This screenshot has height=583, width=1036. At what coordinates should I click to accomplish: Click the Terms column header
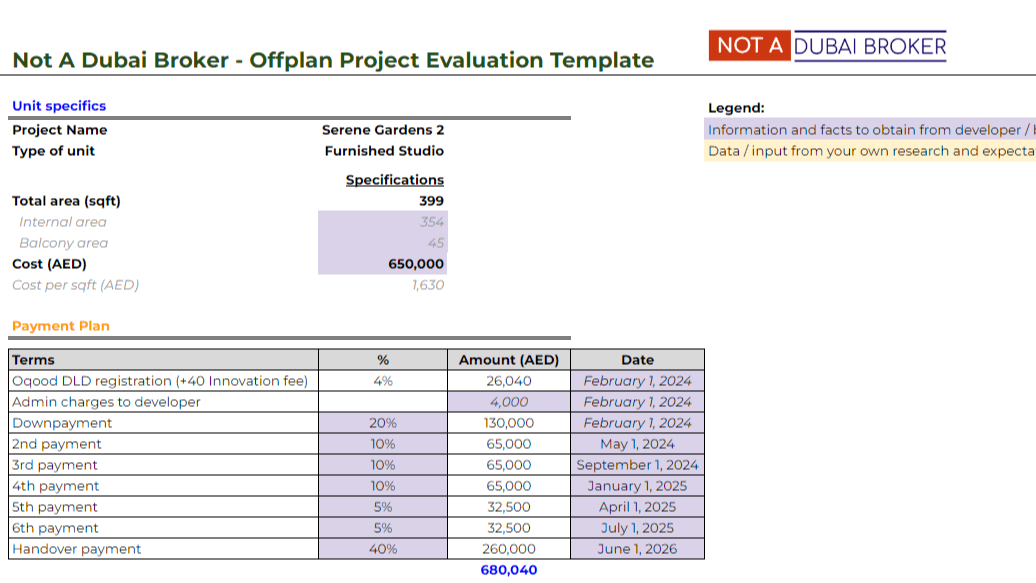coord(163,360)
